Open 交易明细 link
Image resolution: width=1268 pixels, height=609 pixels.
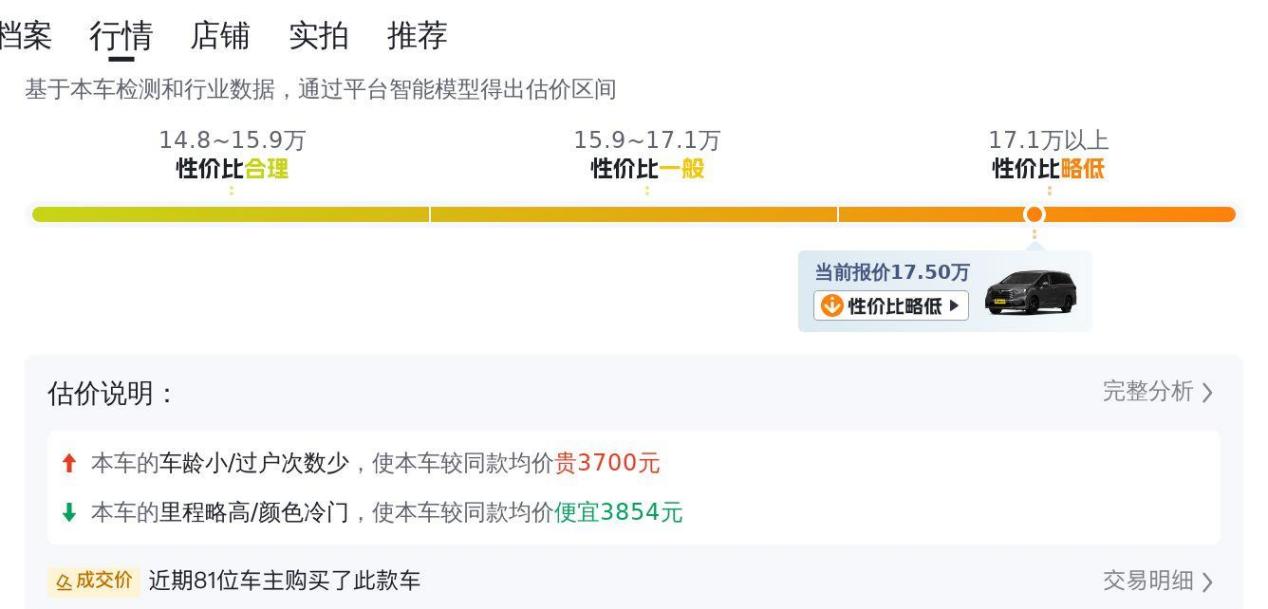[x=1147, y=580]
